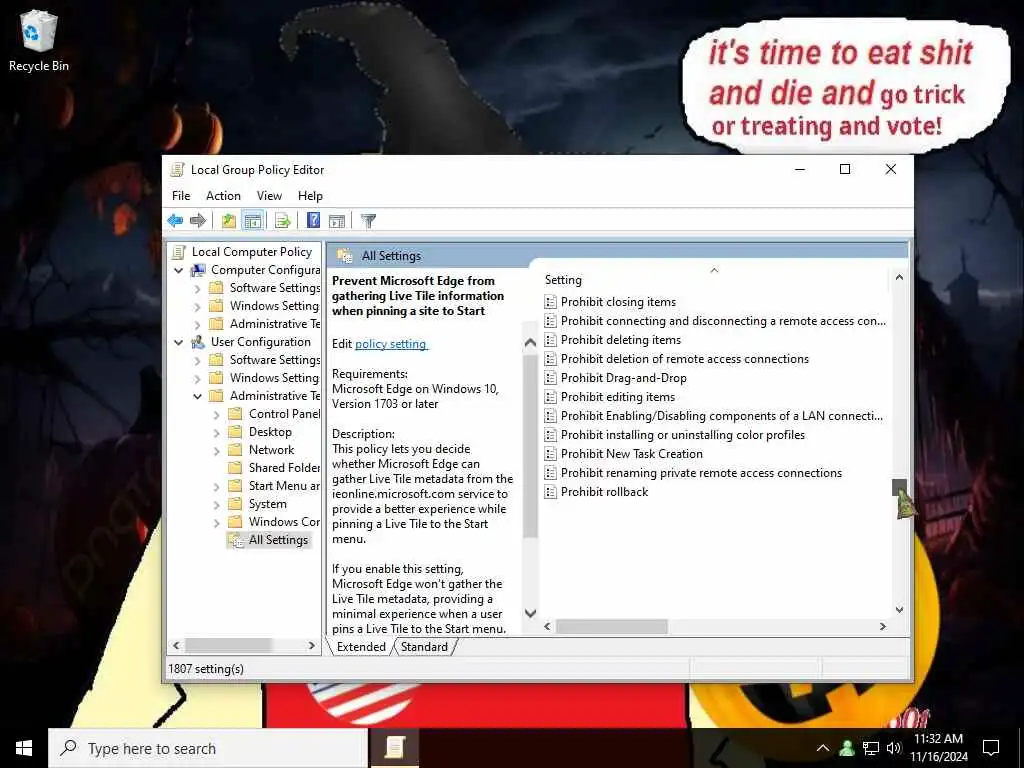Click the Export List toolbar icon
1024x768 pixels.
(282, 221)
